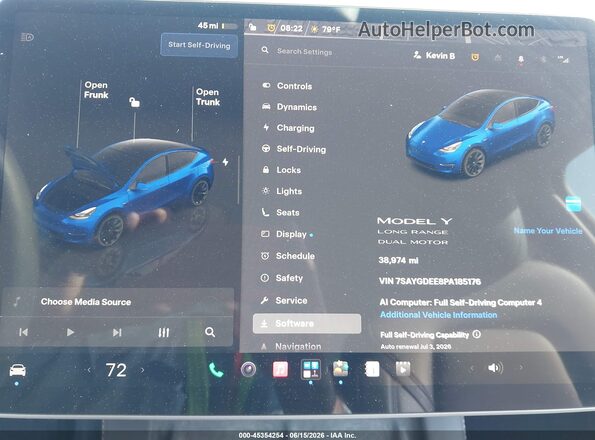The width and height of the screenshot is (595, 440).
Task: Tap the blue card icon above Name Your Vehicle
Action: (x=573, y=204)
